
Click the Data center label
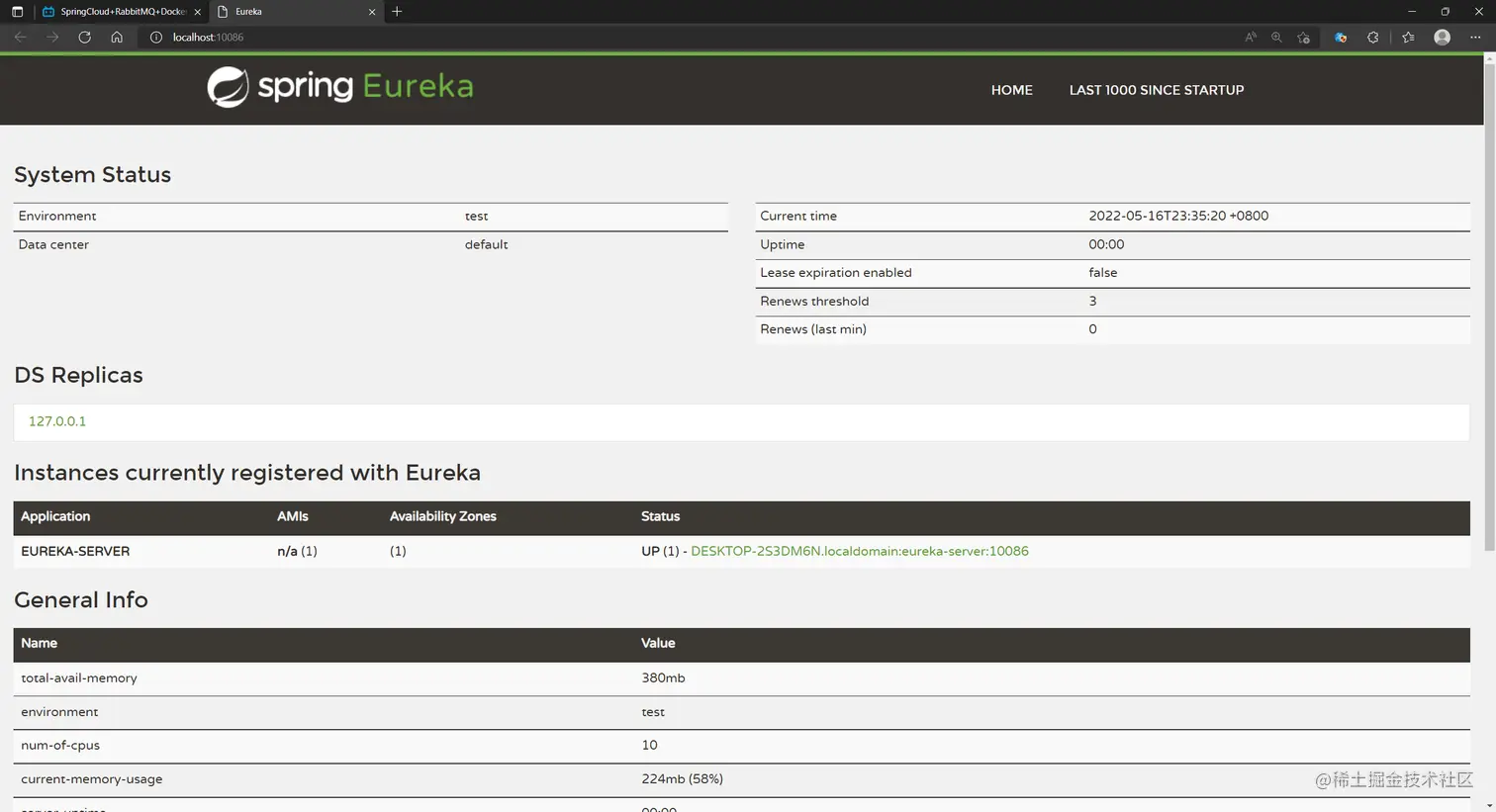53,244
